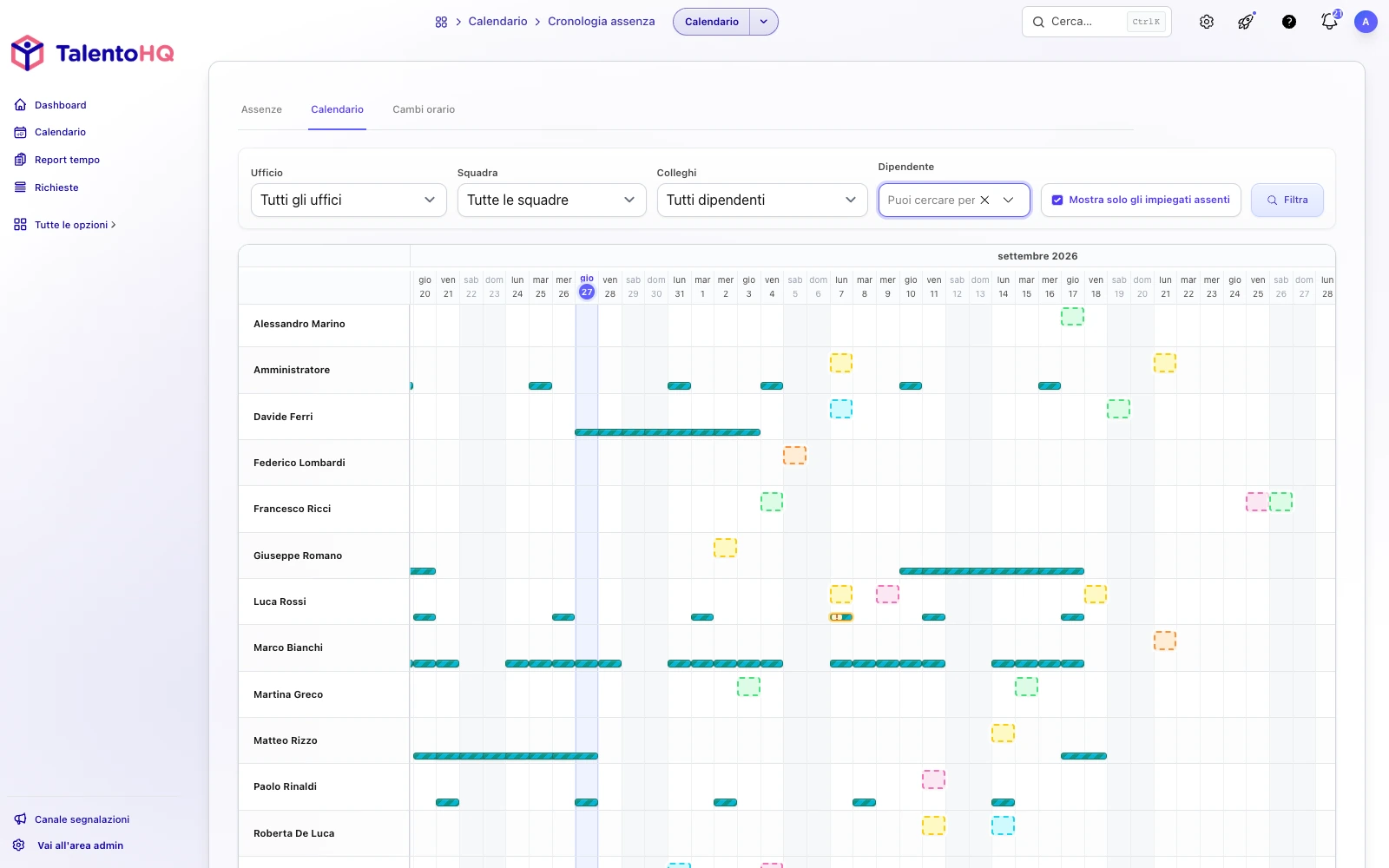Click Calendario in the breadcrumb
Screen dimensions: 1389x868
[x=497, y=22]
